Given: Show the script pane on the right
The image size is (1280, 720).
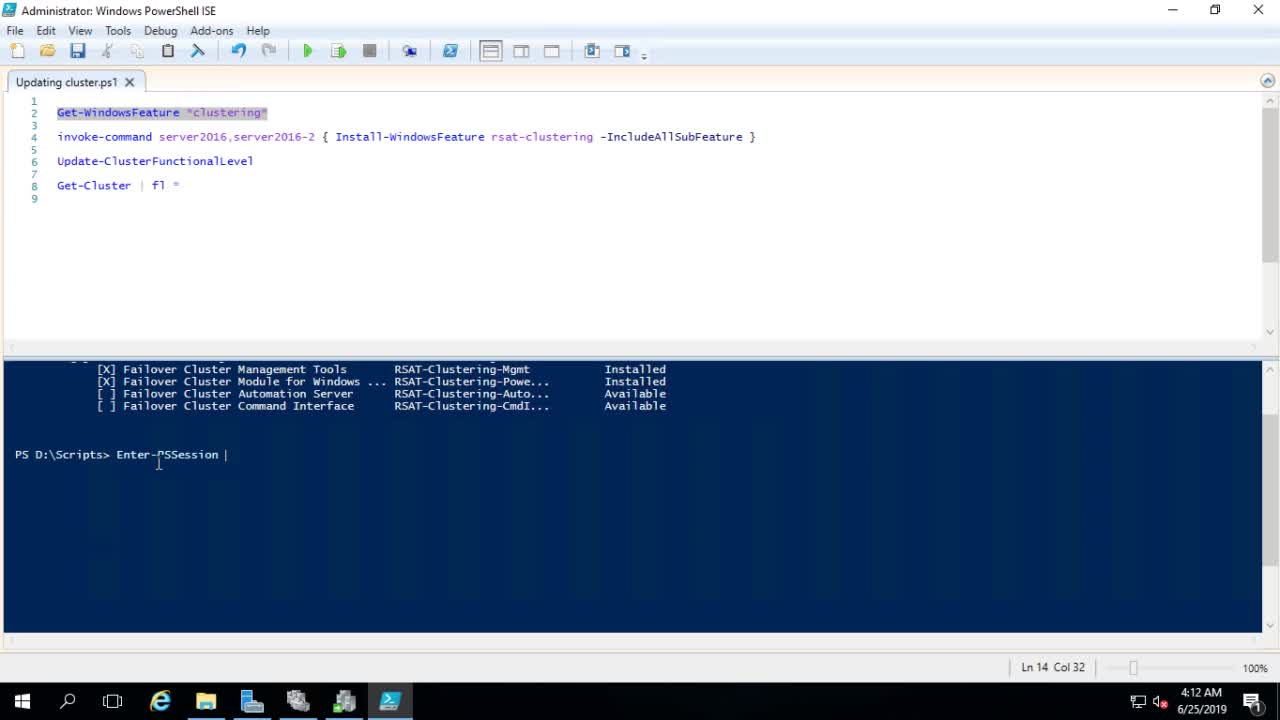Looking at the screenshot, I should coord(521,51).
